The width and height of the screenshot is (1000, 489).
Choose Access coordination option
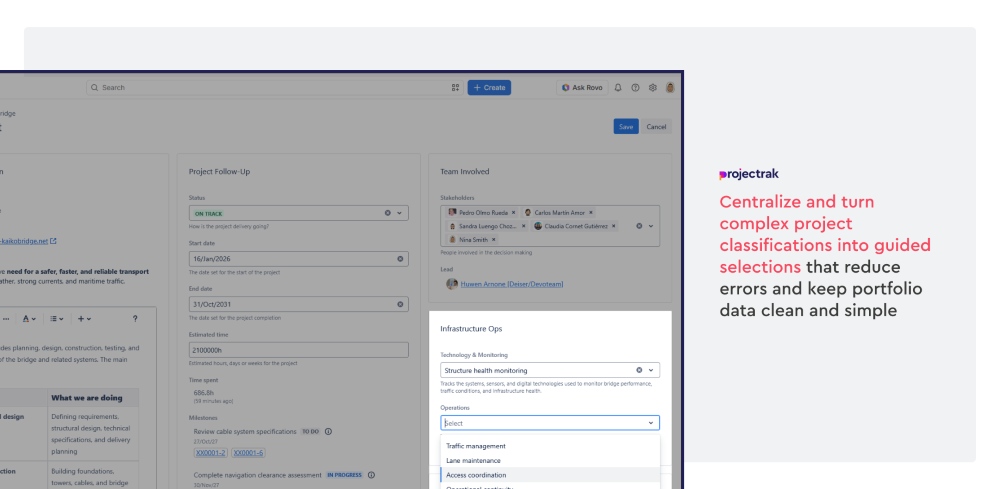(x=550, y=475)
